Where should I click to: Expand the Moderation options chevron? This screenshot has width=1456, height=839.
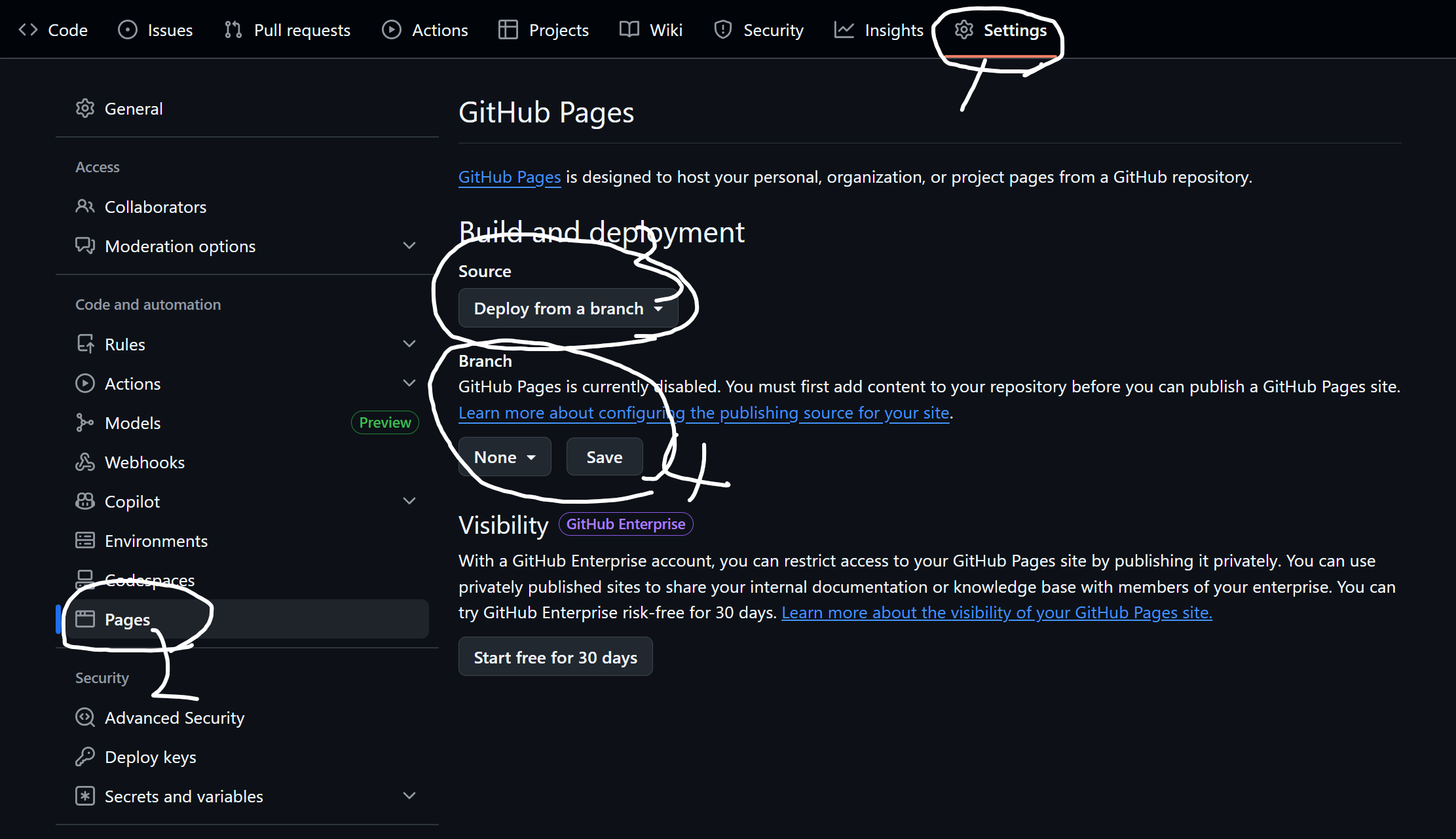409,246
